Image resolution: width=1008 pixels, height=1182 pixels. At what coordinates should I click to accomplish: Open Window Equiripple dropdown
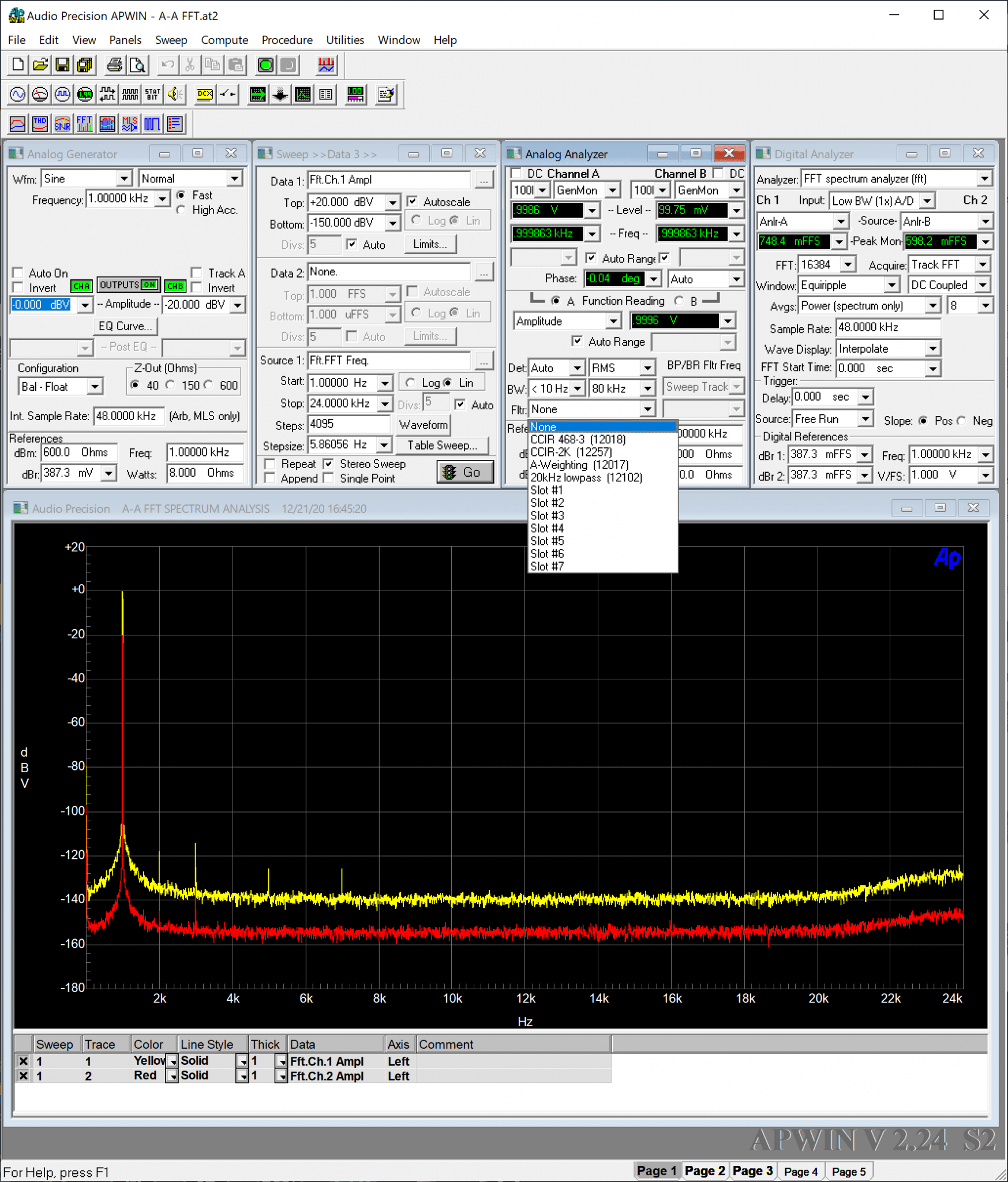pyautogui.click(x=892, y=285)
